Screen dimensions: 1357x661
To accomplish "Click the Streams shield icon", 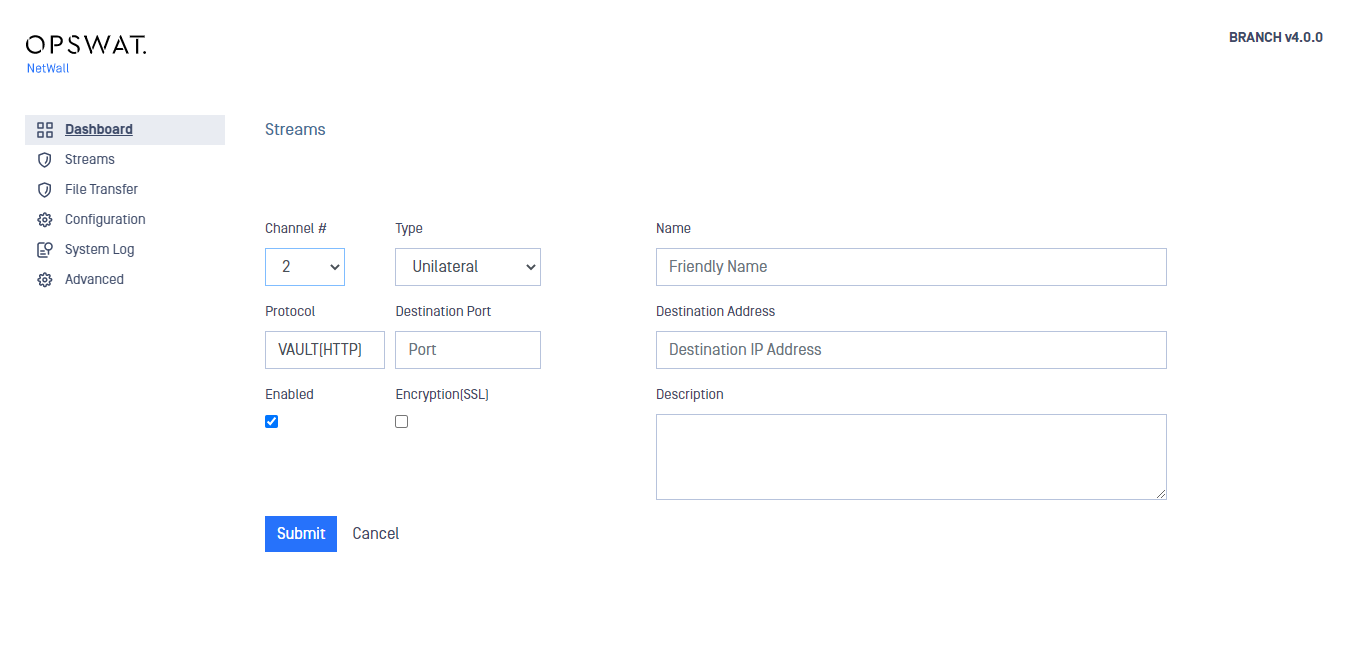I will (x=44, y=160).
